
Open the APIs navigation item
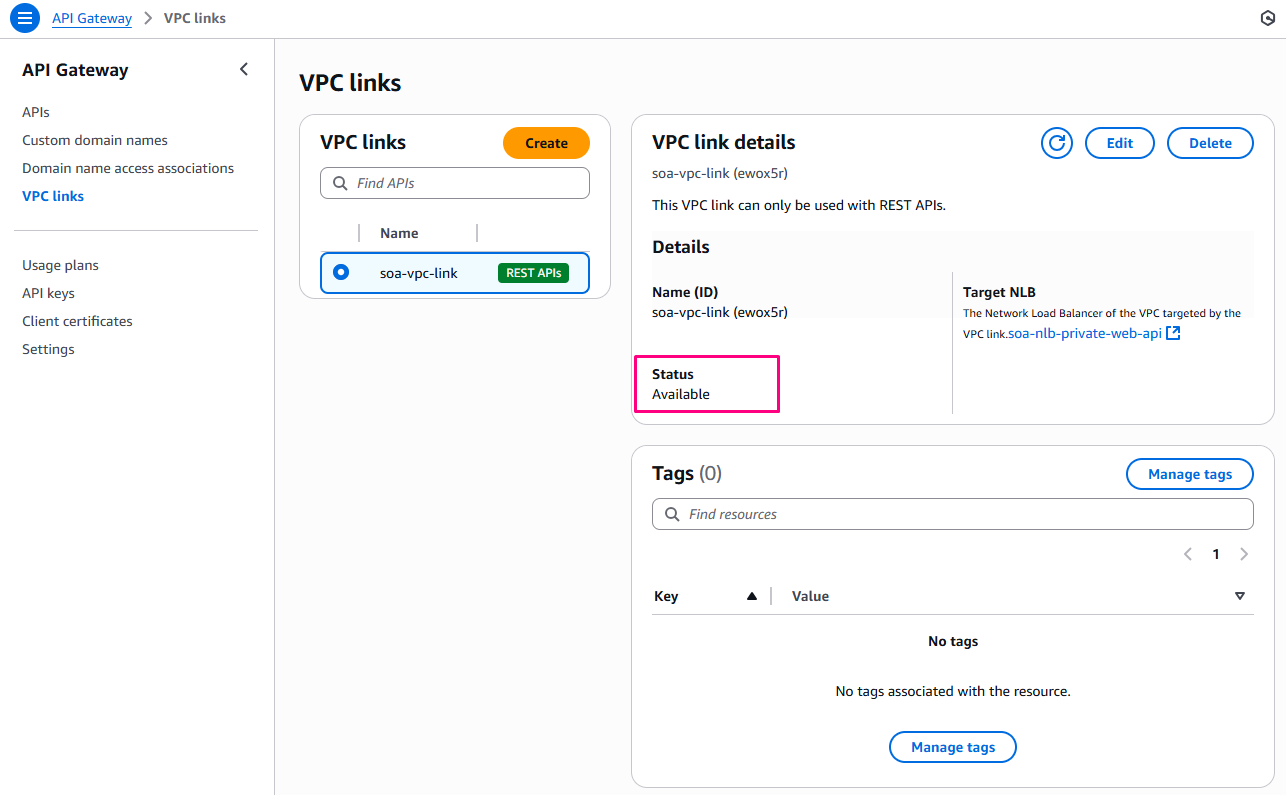coord(36,112)
